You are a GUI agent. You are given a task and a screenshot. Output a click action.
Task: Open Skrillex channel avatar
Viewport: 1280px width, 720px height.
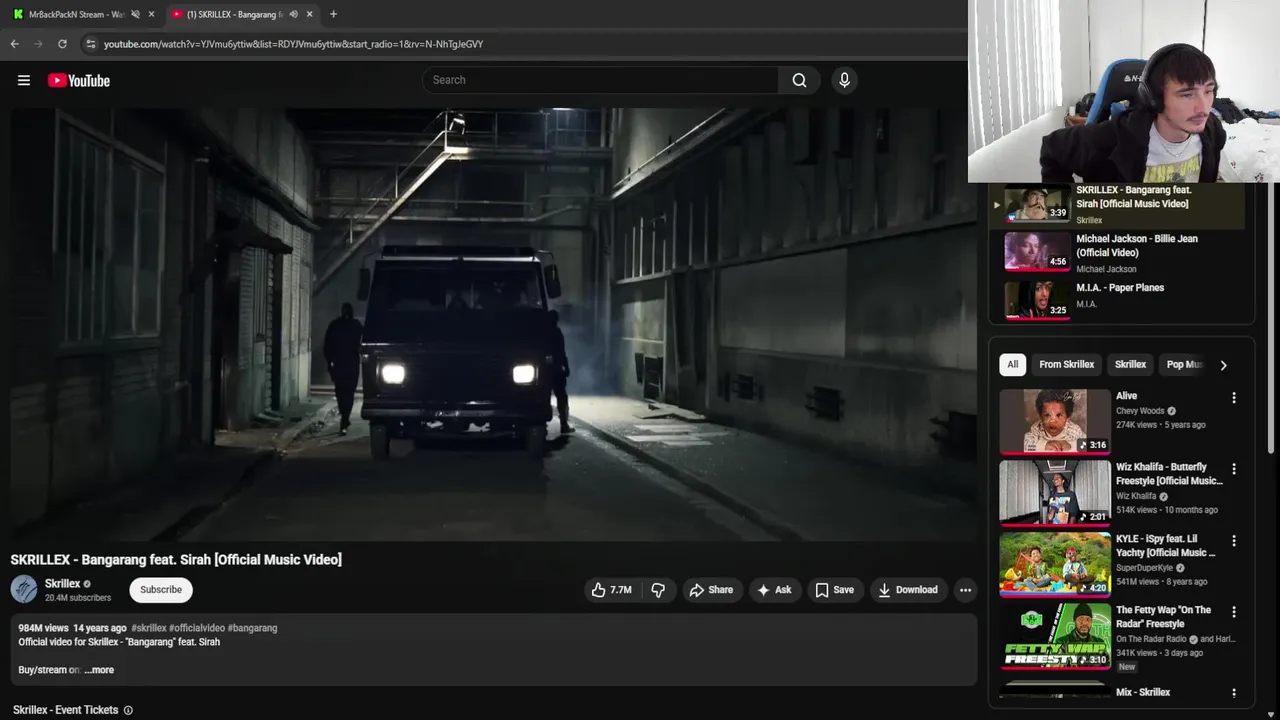24,589
